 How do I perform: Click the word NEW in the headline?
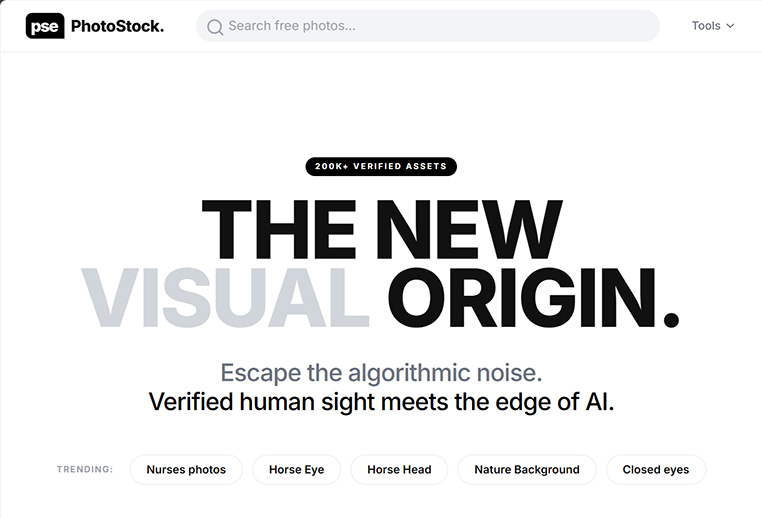pyautogui.click(x=468, y=229)
